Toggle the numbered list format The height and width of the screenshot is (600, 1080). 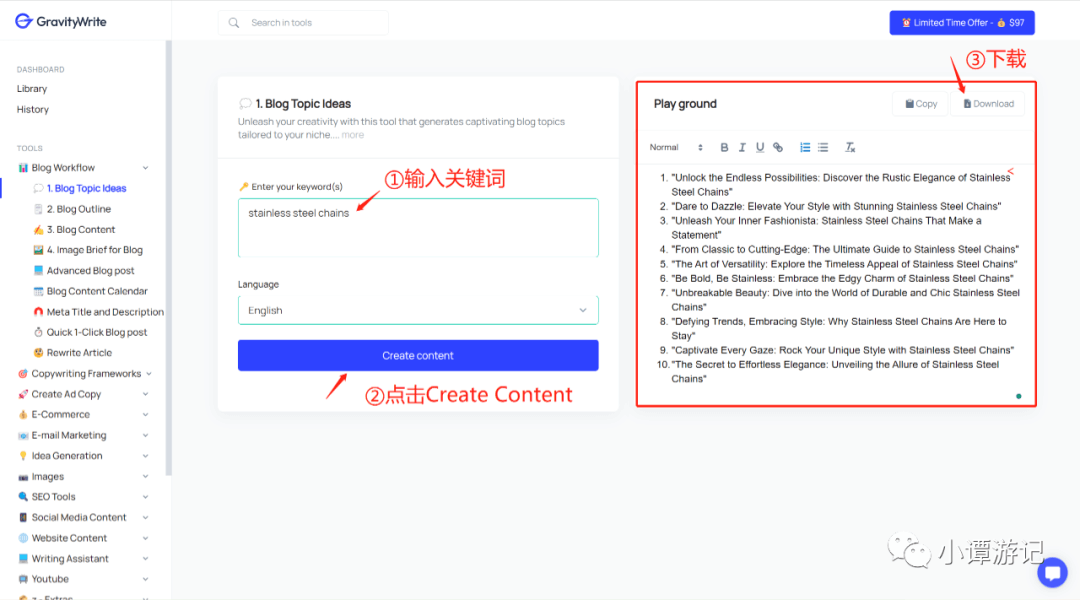coord(804,147)
